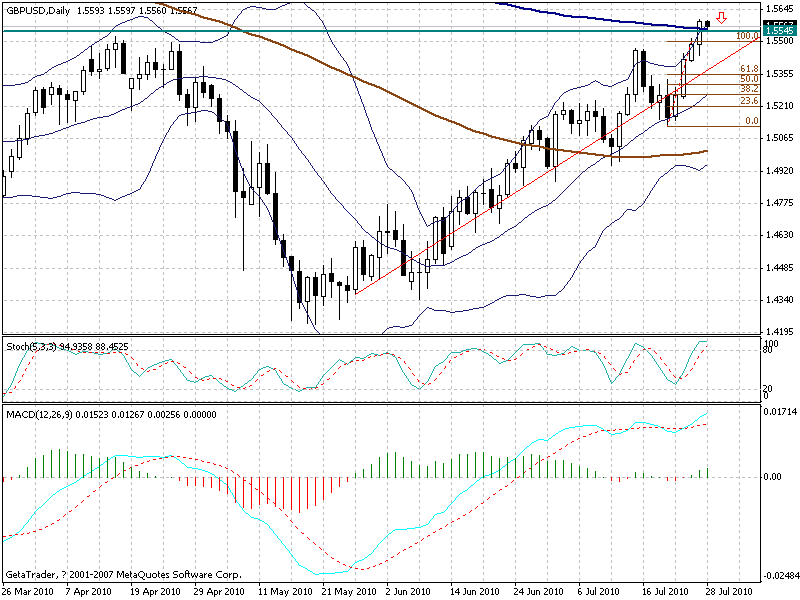Click the 21 May 2010 date label
Viewport: 800px width, 600px height.
pos(349,592)
